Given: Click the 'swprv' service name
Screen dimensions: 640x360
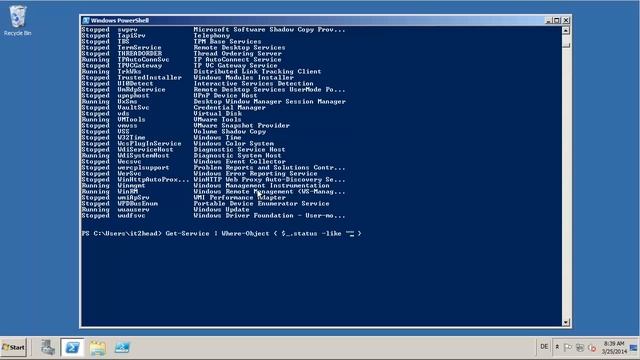Looking at the screenshot, I should click(x=127, y=29).
